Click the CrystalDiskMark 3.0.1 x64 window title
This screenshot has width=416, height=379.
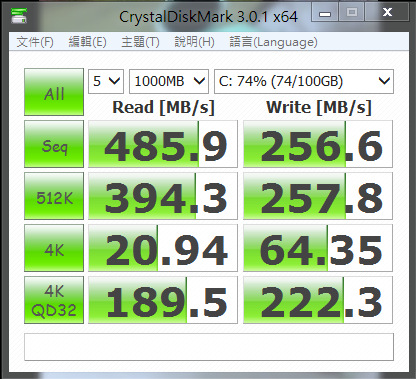pyautogui.click(x=208, y=17)
